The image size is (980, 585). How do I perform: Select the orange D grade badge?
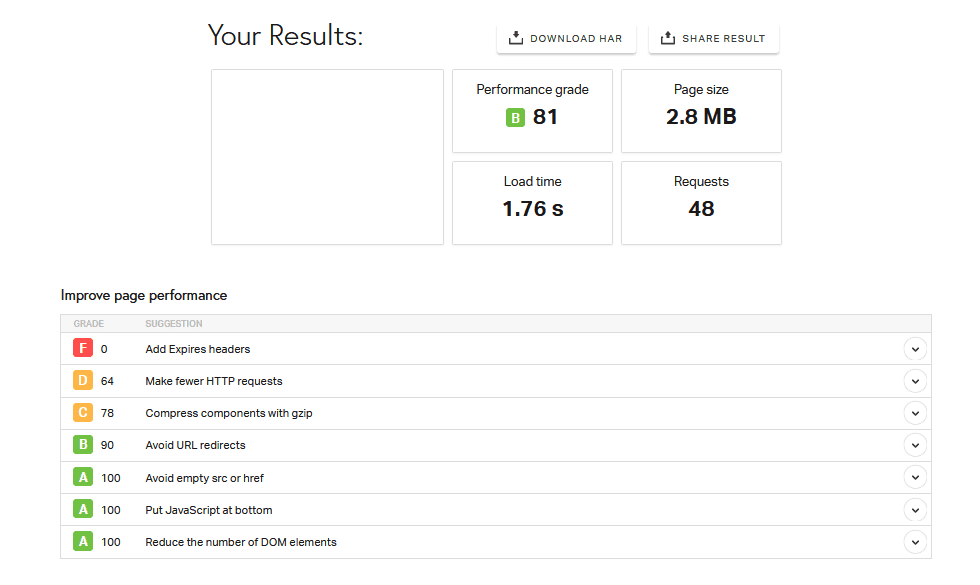(84, 380)
